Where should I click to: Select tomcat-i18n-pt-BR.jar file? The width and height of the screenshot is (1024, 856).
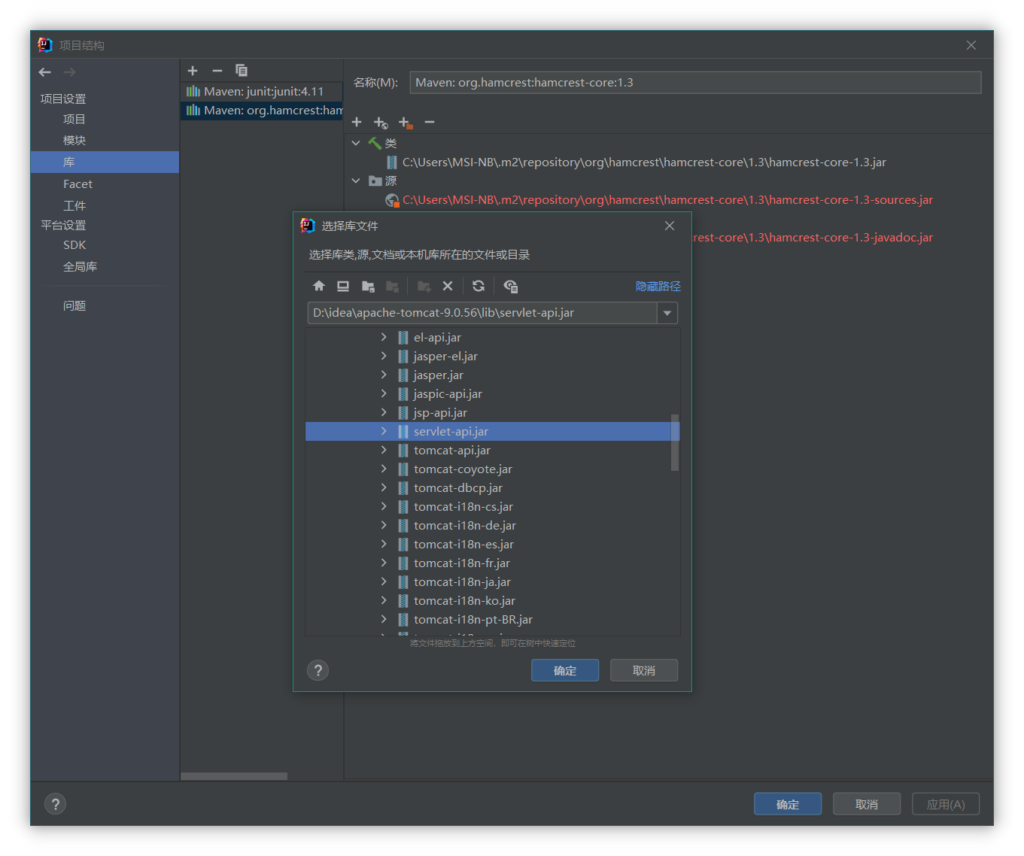(473, 619)
